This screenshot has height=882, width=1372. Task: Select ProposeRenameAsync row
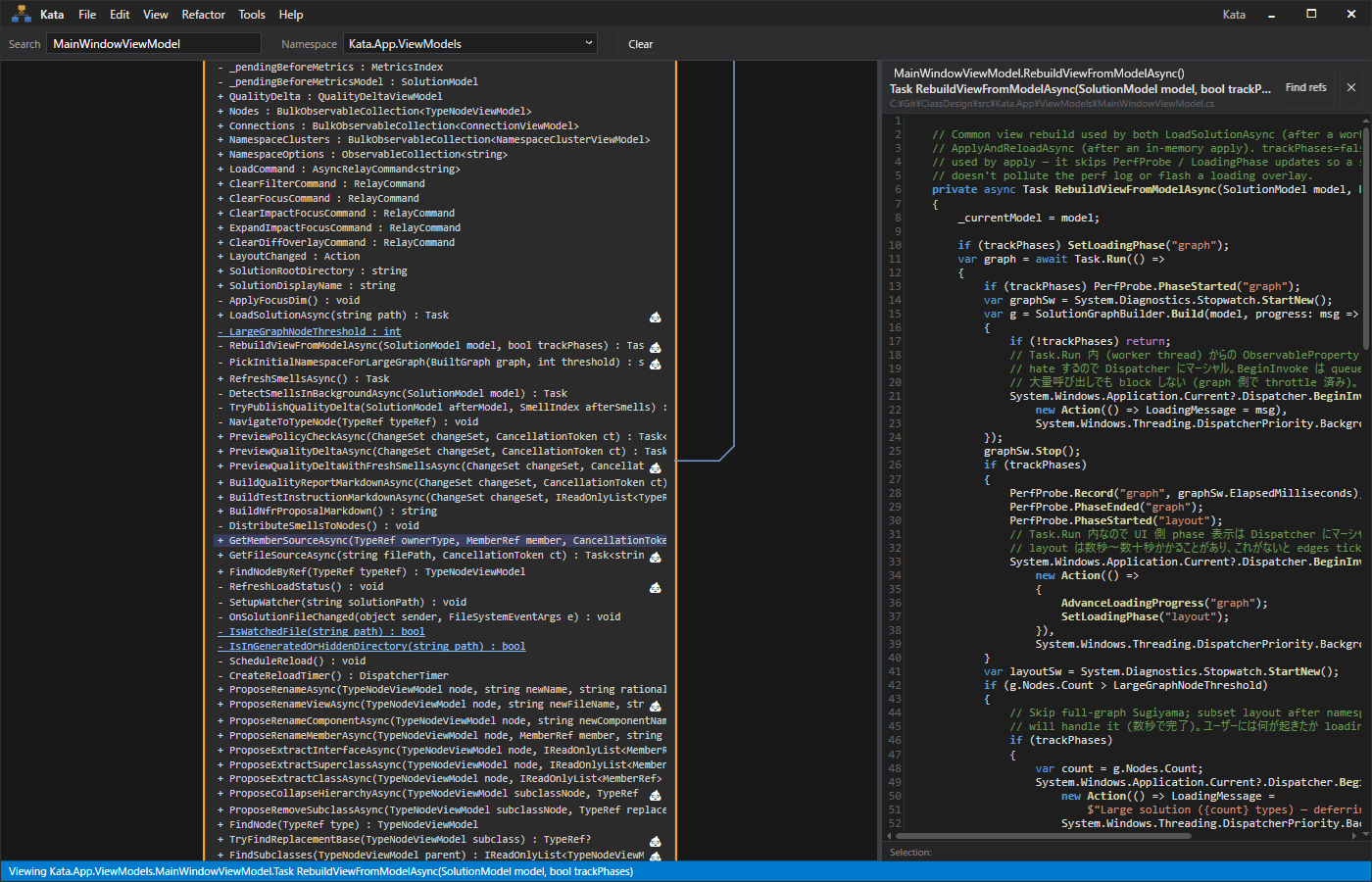coord(441,689)
